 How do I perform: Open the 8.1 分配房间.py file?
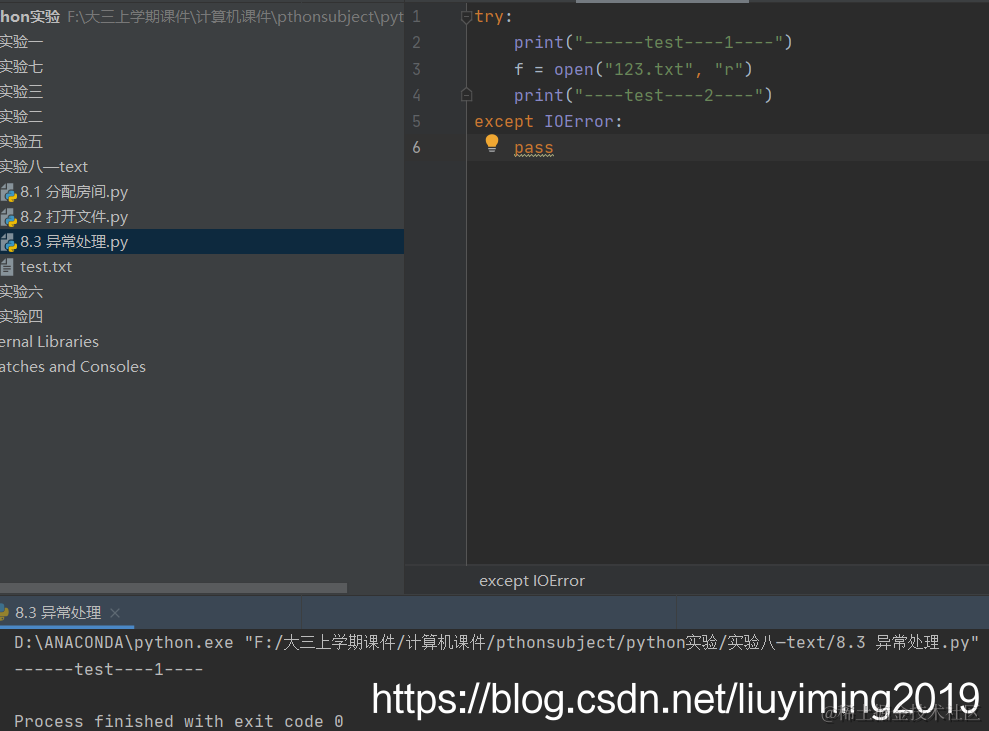click(74, 192)
